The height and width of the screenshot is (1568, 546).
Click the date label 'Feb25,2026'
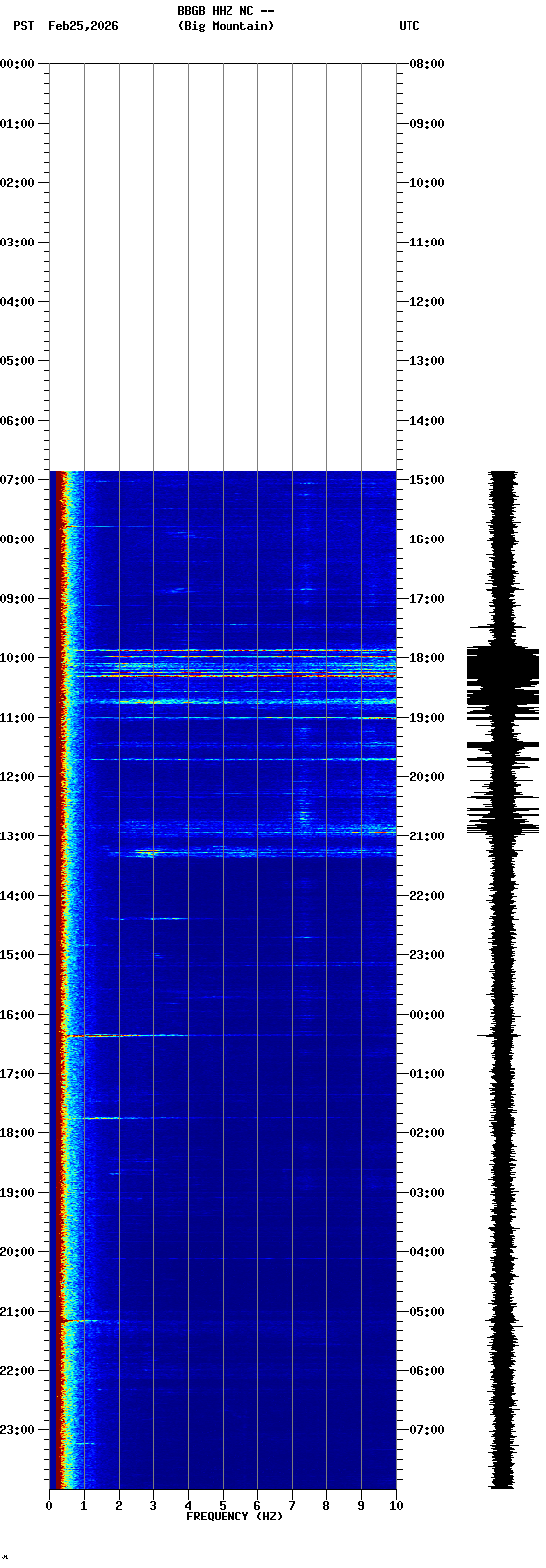click(83, 26)
